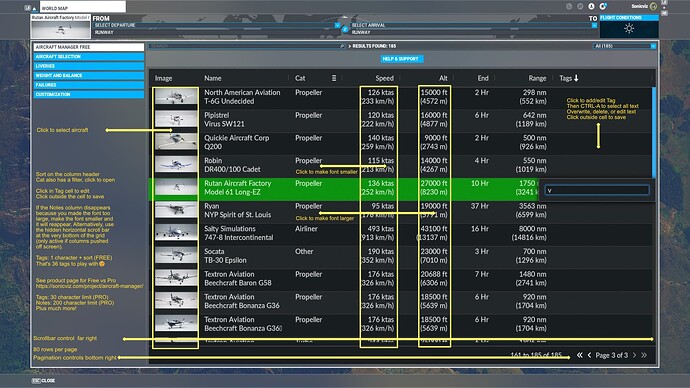Click in the aircraft search field
690x388 pixels.
(246, 46)
